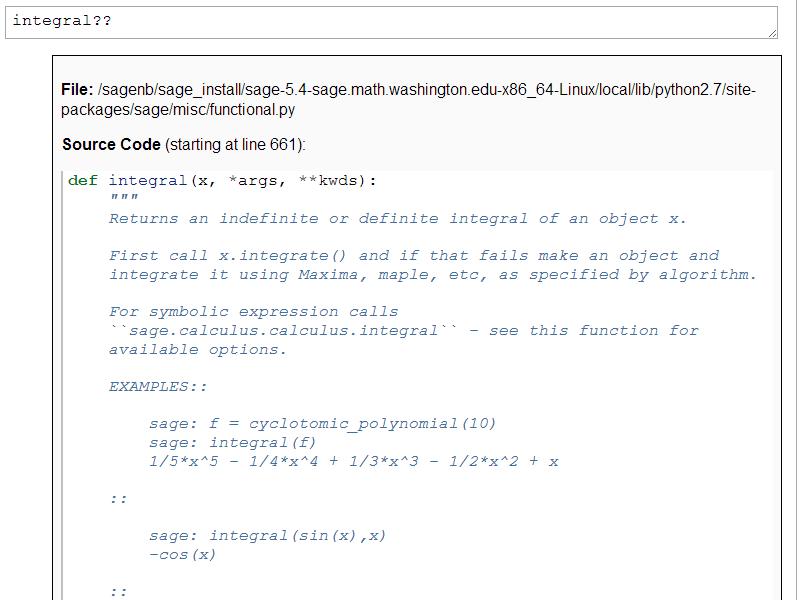The width and height of the screenshot is (800, 600).
Task: Click the "-cos(x)" output line
Action: coord(182,555)
